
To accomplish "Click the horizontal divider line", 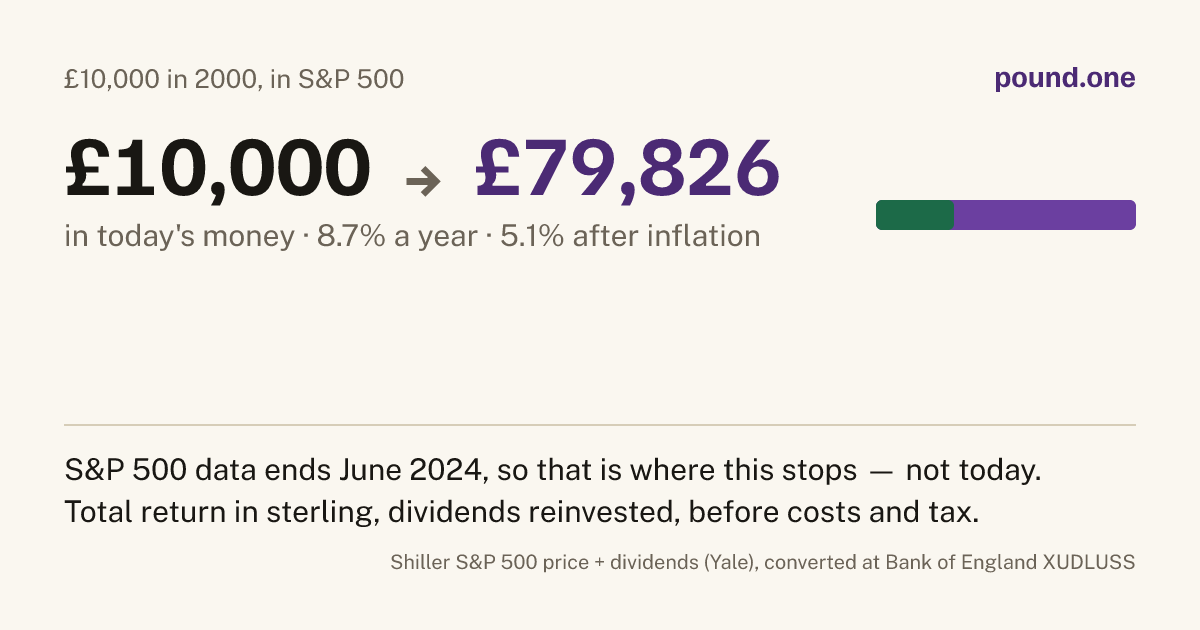I will pos(600,425).
